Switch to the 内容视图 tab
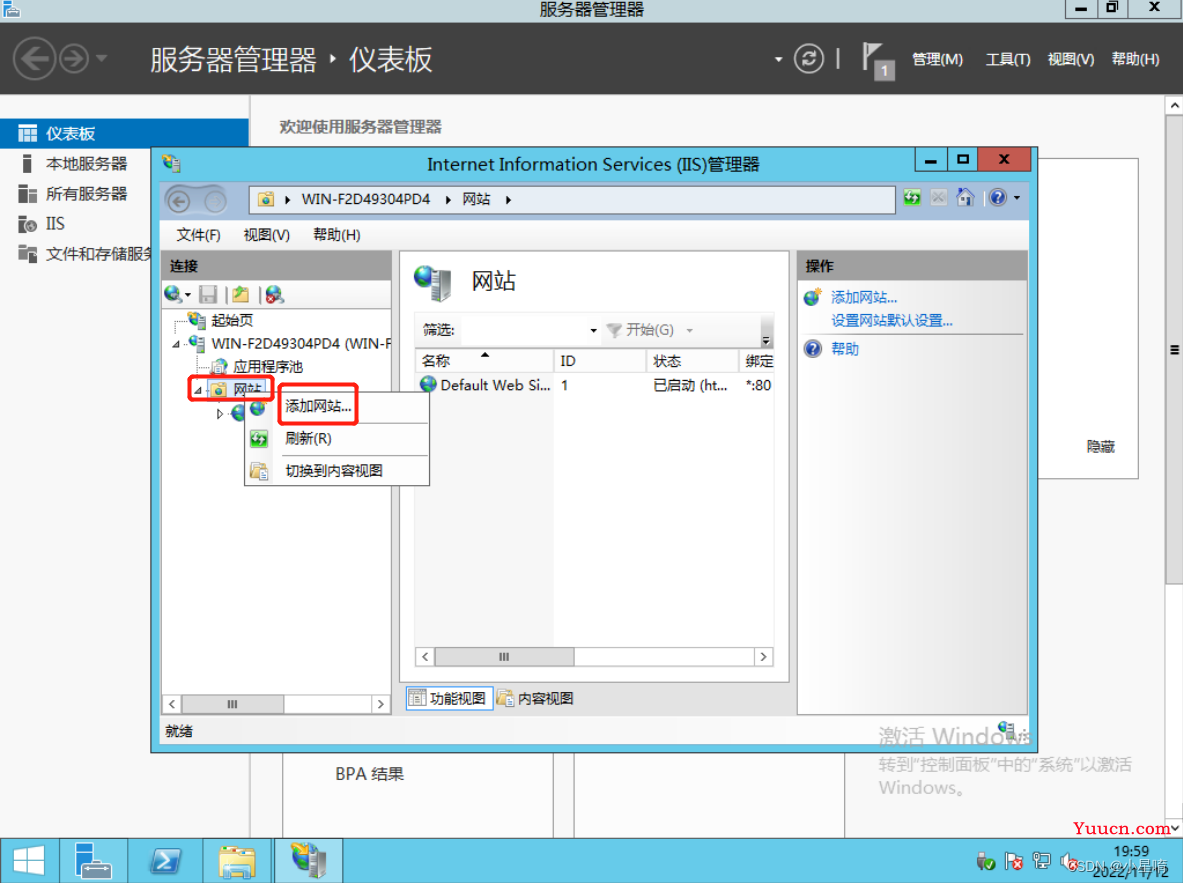This screenshot has width=1183, height=883. click(536, 699)
